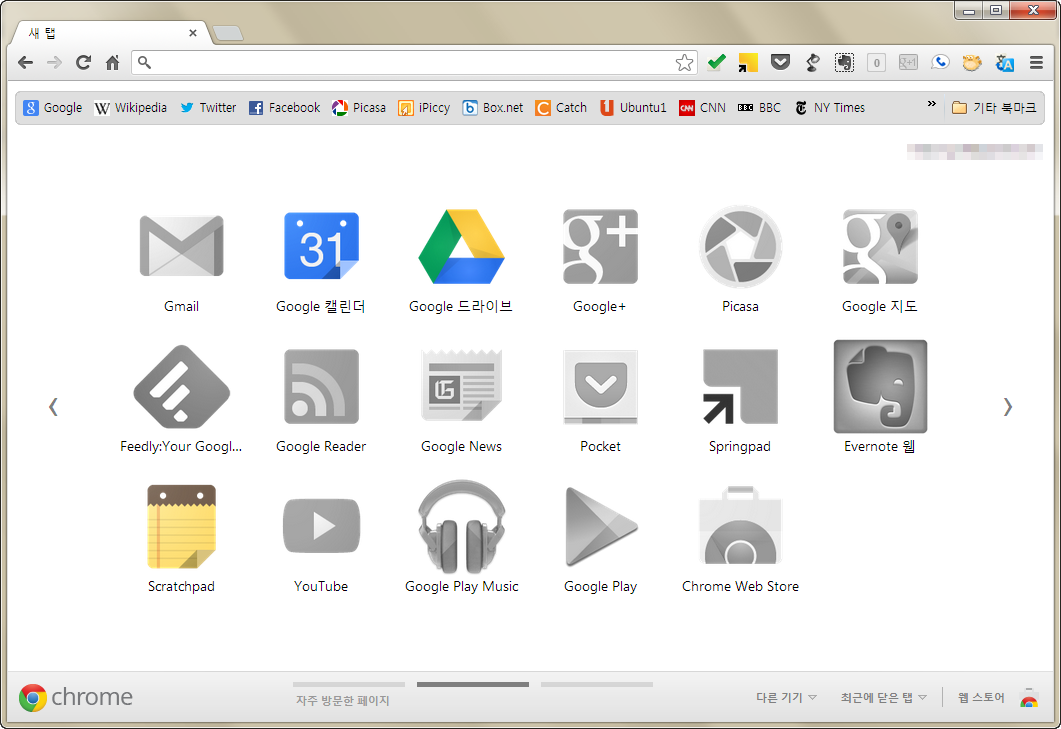Click the yellow sticky note extension icon
This screenshot has width=1061, height=729.
[x=748, y=63]
